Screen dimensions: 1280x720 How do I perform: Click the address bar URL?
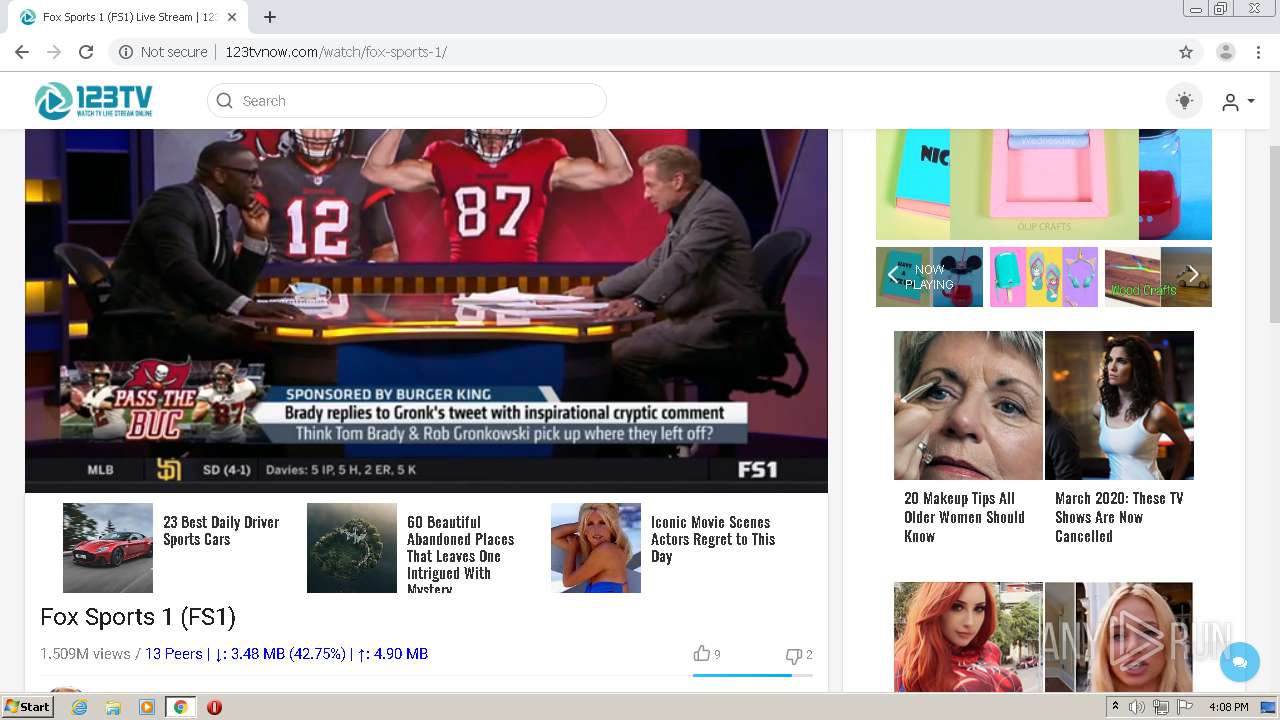[335, 52]
